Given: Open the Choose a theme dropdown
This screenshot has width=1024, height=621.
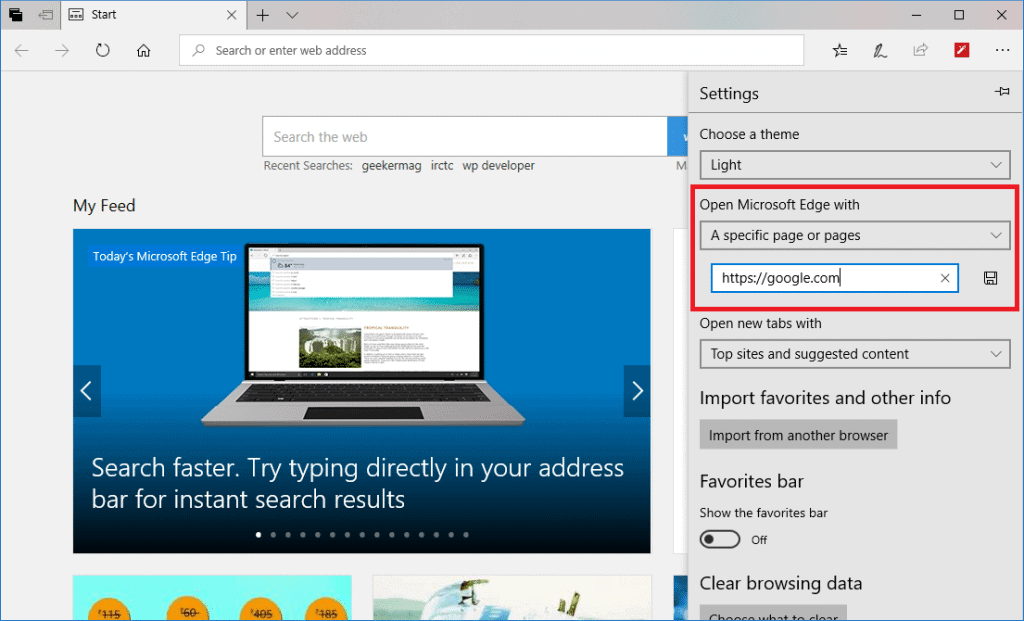Looking at the screenshot, I should click(855, 165).
